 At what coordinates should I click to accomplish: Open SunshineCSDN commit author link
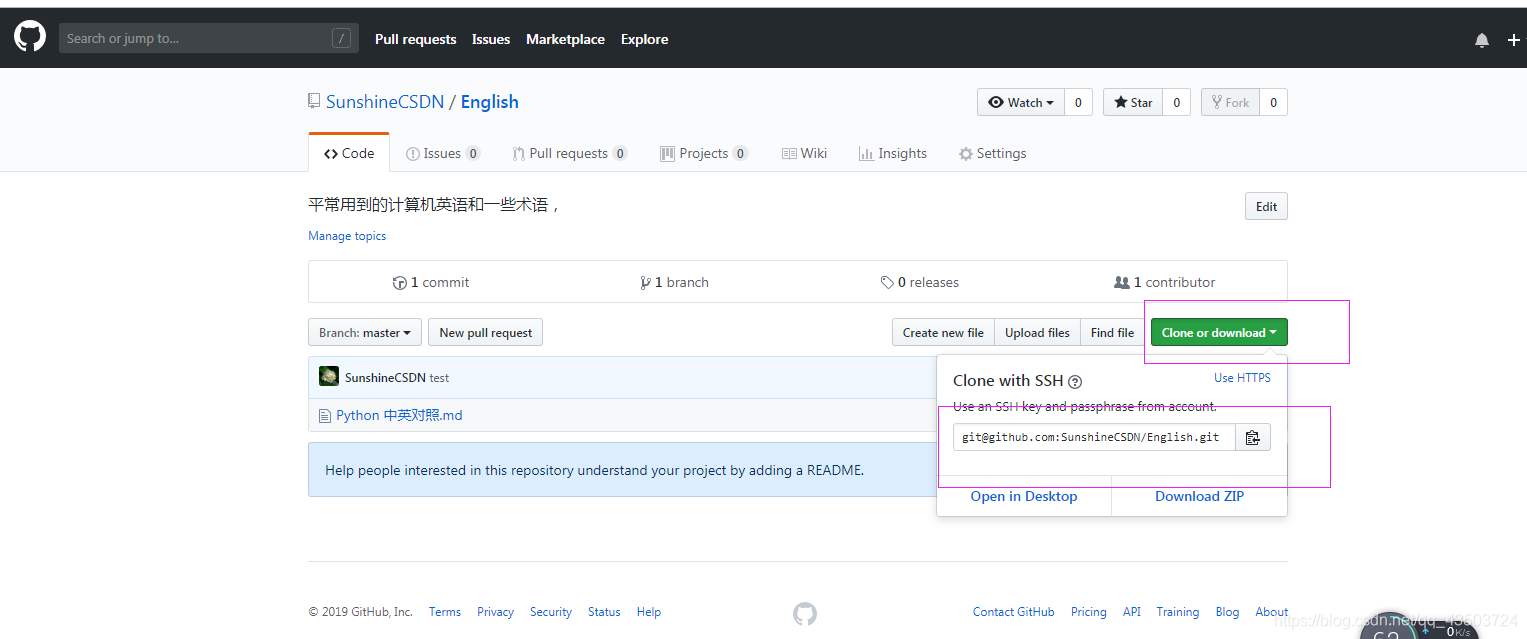tap(385, 378)
